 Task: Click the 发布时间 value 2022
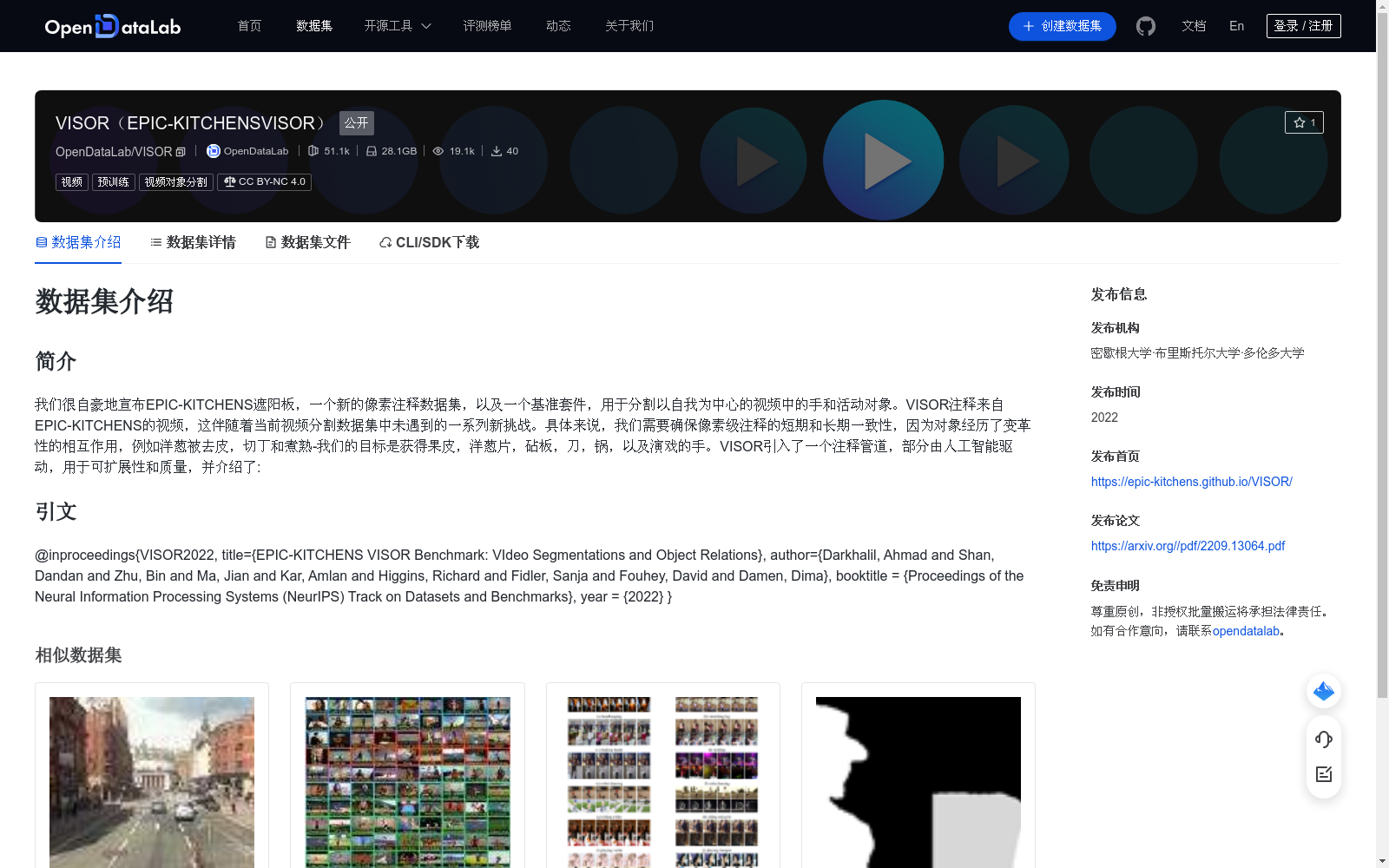[1104, 418]
